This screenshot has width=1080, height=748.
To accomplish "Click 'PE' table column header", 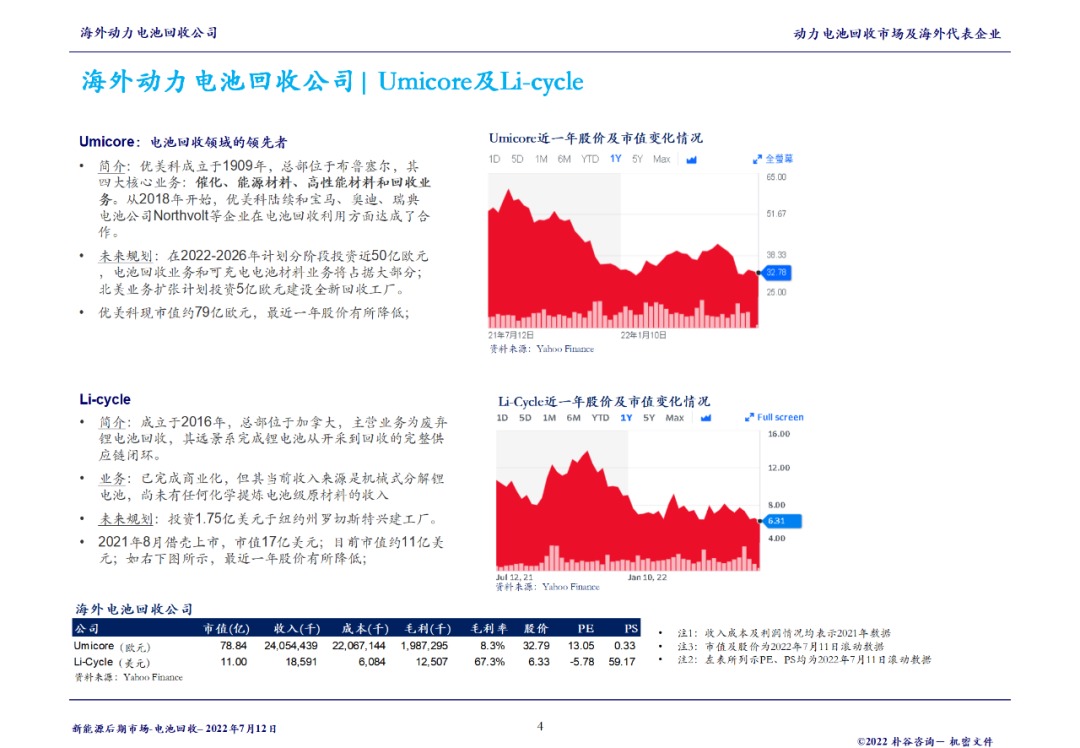I will click(586, 628).
